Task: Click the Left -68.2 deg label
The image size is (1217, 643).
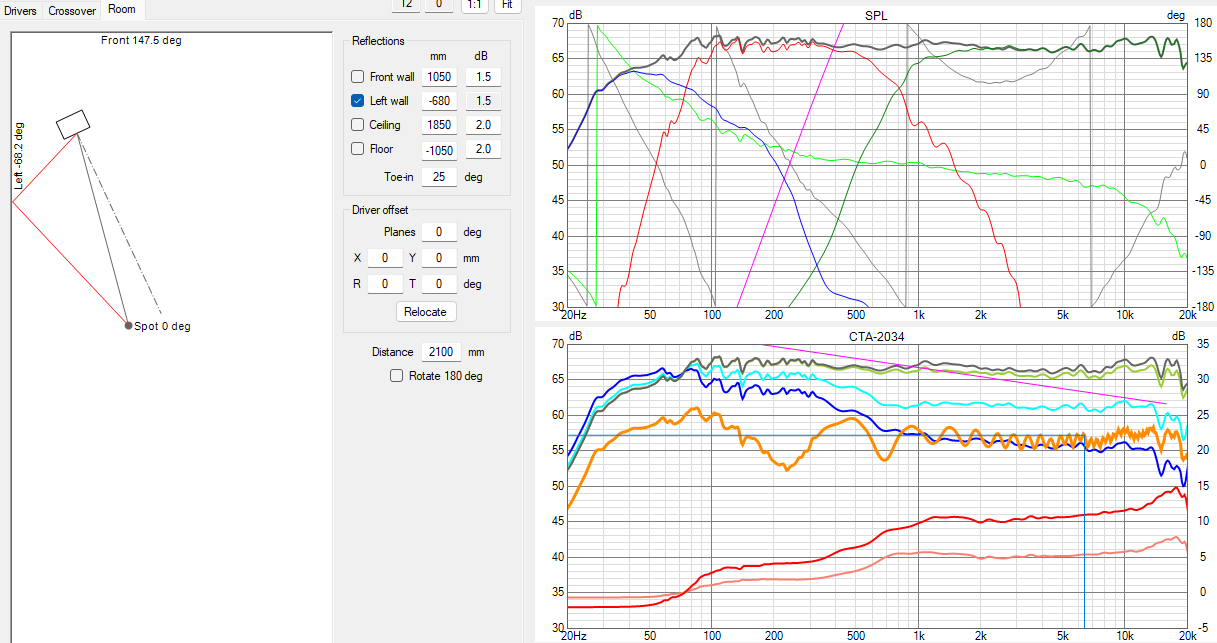Action: click(x=18, y=156)
